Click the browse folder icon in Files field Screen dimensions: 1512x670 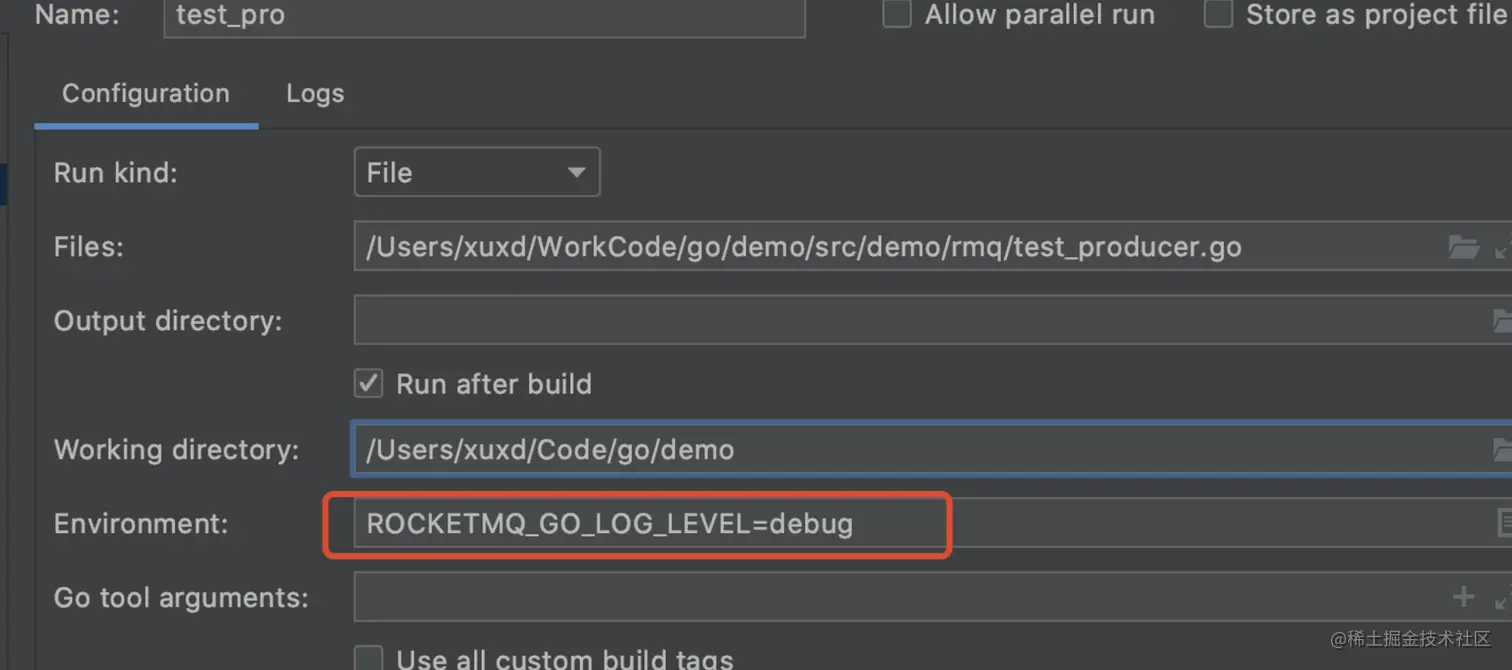(1463, 247)
